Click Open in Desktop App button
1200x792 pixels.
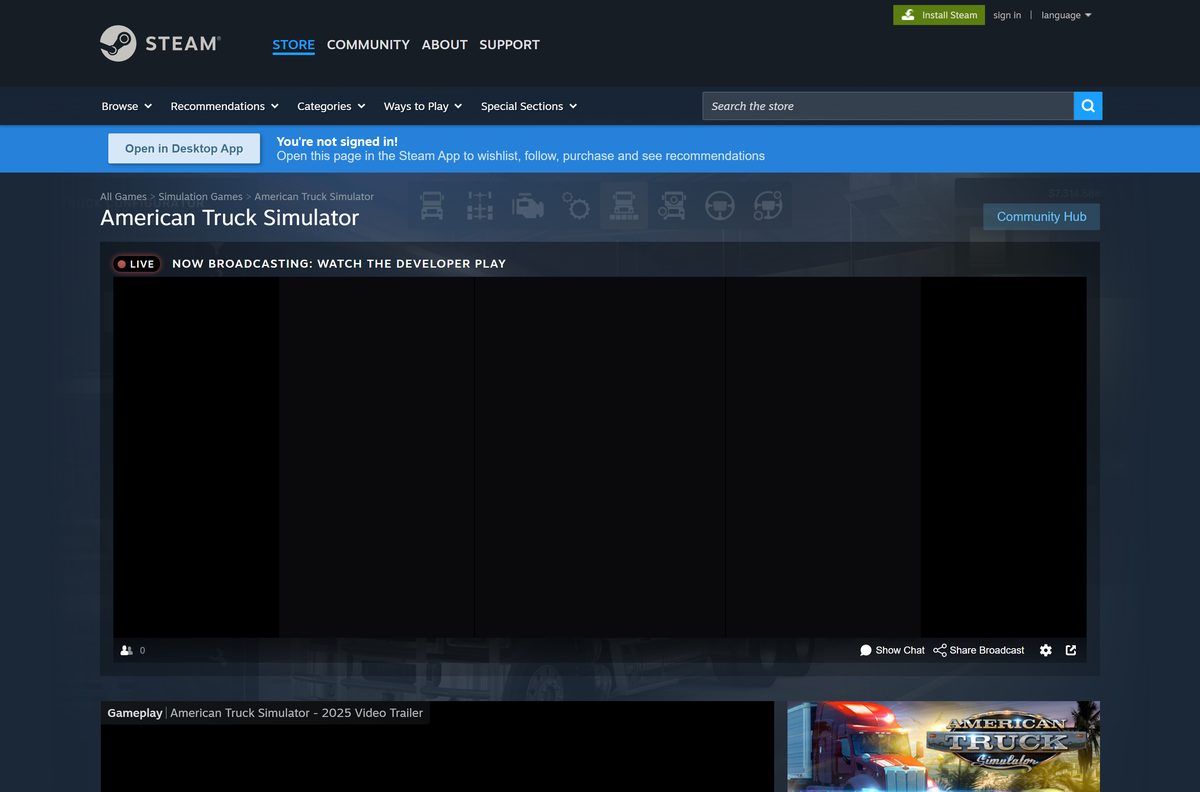point(184,148)
